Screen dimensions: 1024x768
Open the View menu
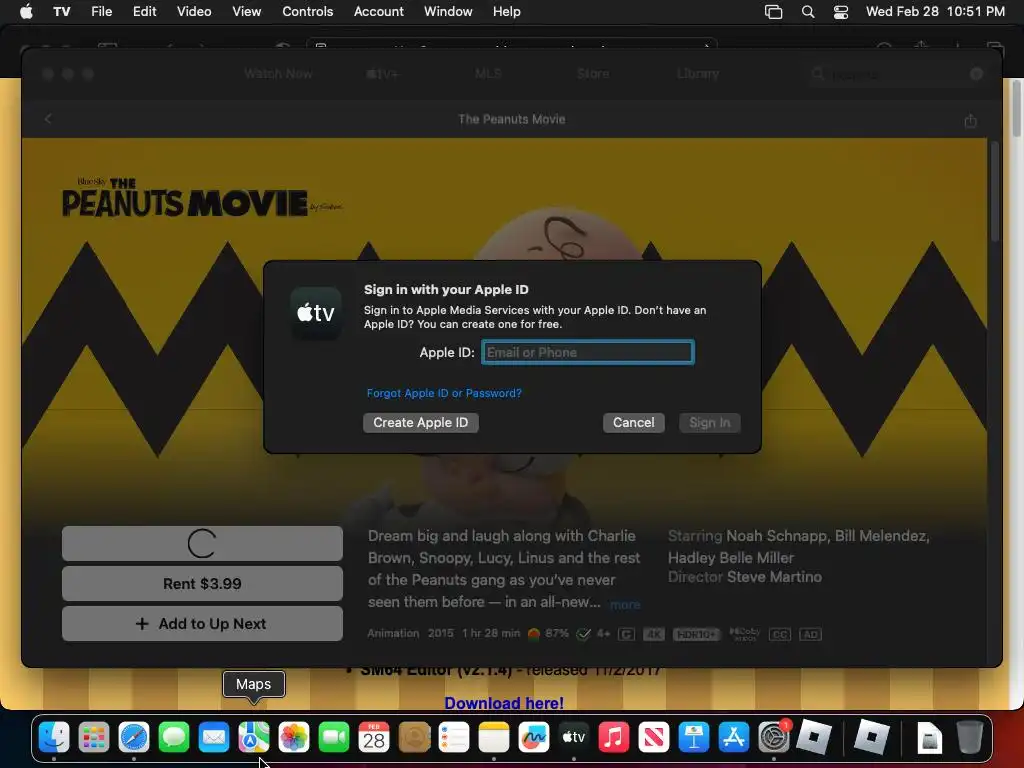point(247,11)
